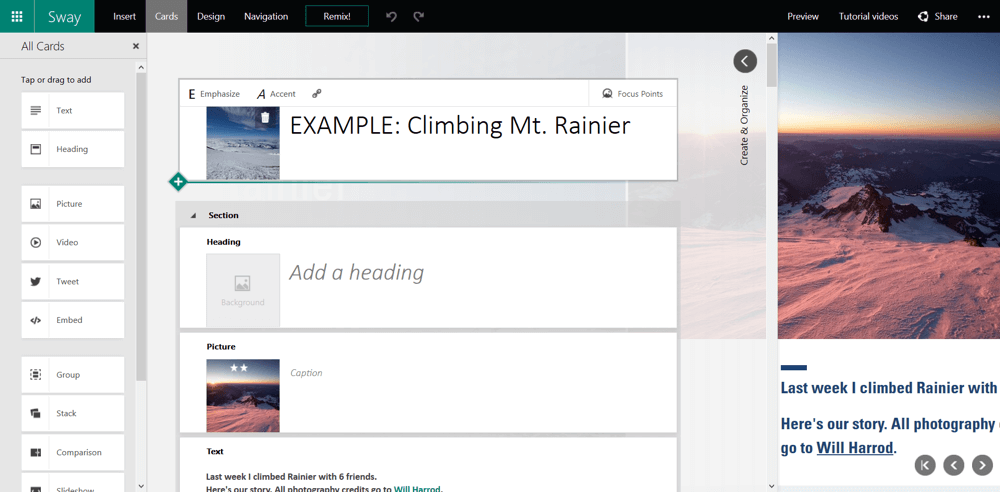Screen dimensions: 1000x492
Task: Open the more options ellipsis menu
Action: pos(983,16)
